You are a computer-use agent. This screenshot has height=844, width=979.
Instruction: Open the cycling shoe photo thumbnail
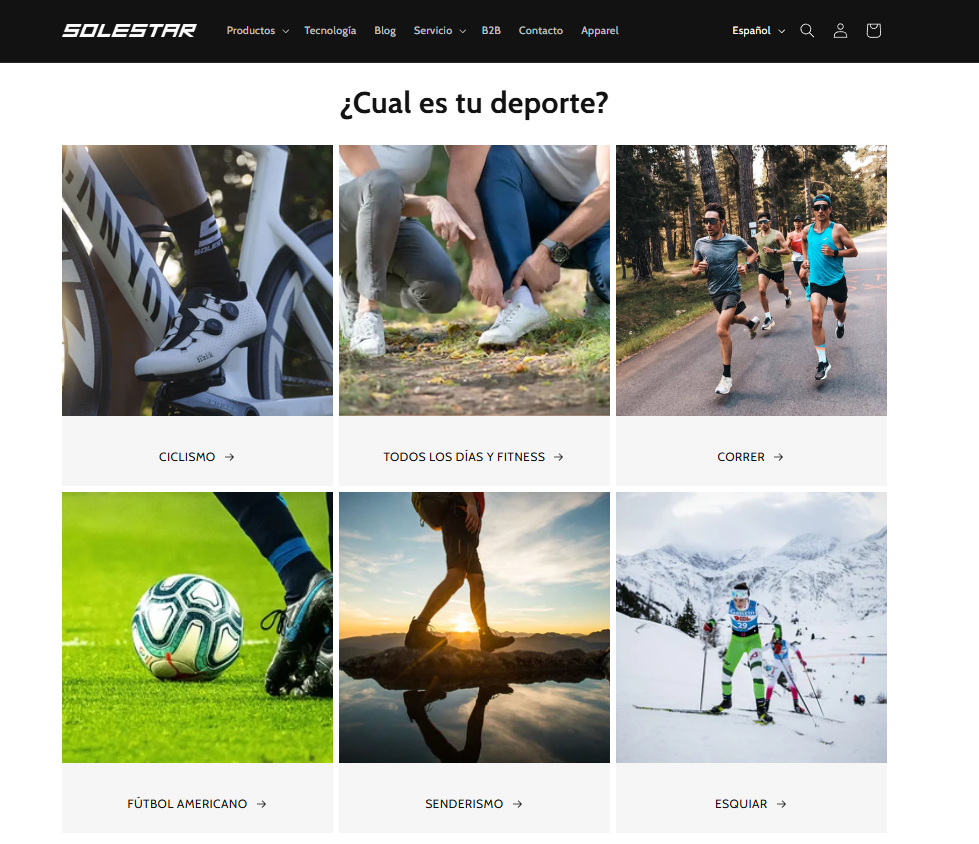[197, 280]
